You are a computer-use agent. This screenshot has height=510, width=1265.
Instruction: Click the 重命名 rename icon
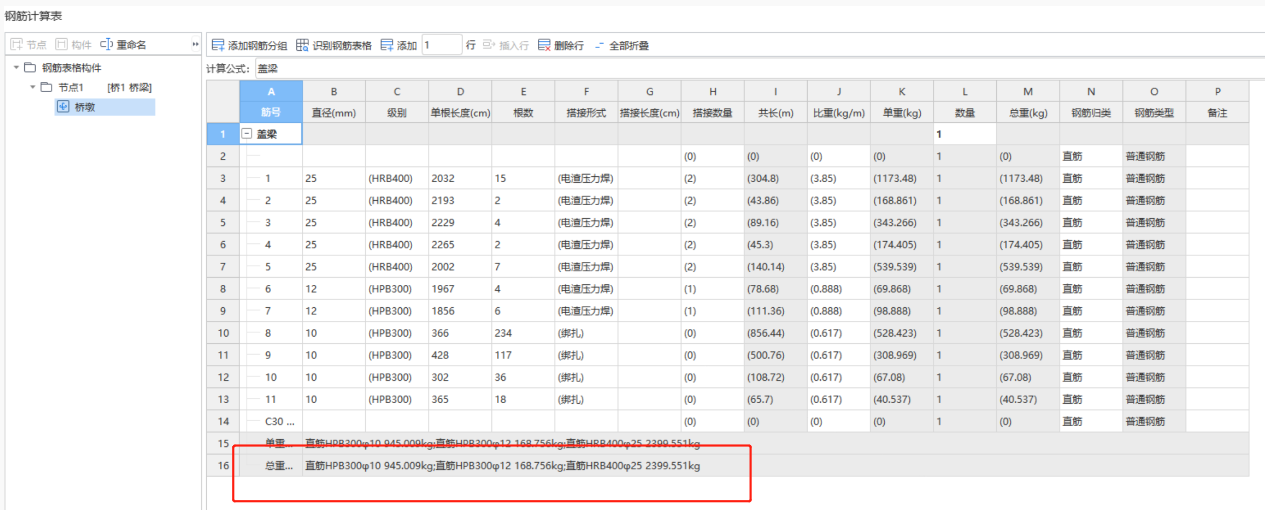[106, 45]
